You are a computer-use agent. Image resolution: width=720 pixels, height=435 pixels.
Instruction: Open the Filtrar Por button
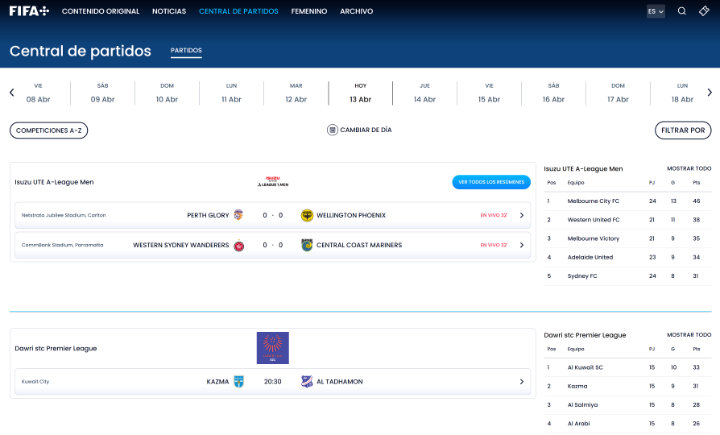[x=683, y=130]
